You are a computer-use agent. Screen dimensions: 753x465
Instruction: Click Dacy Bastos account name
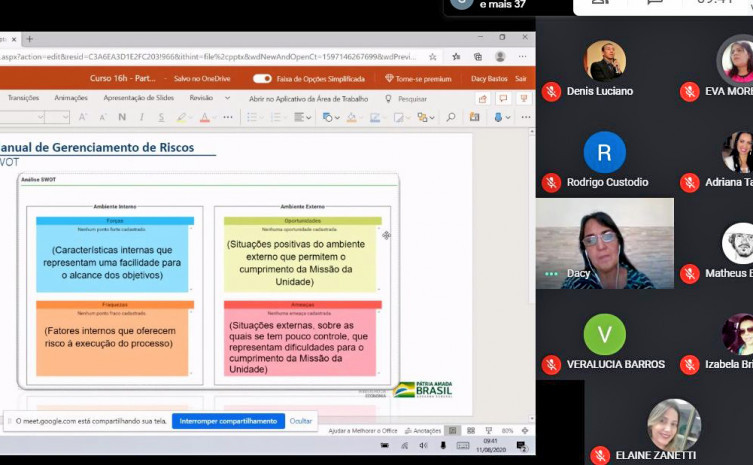coord(489,79)
